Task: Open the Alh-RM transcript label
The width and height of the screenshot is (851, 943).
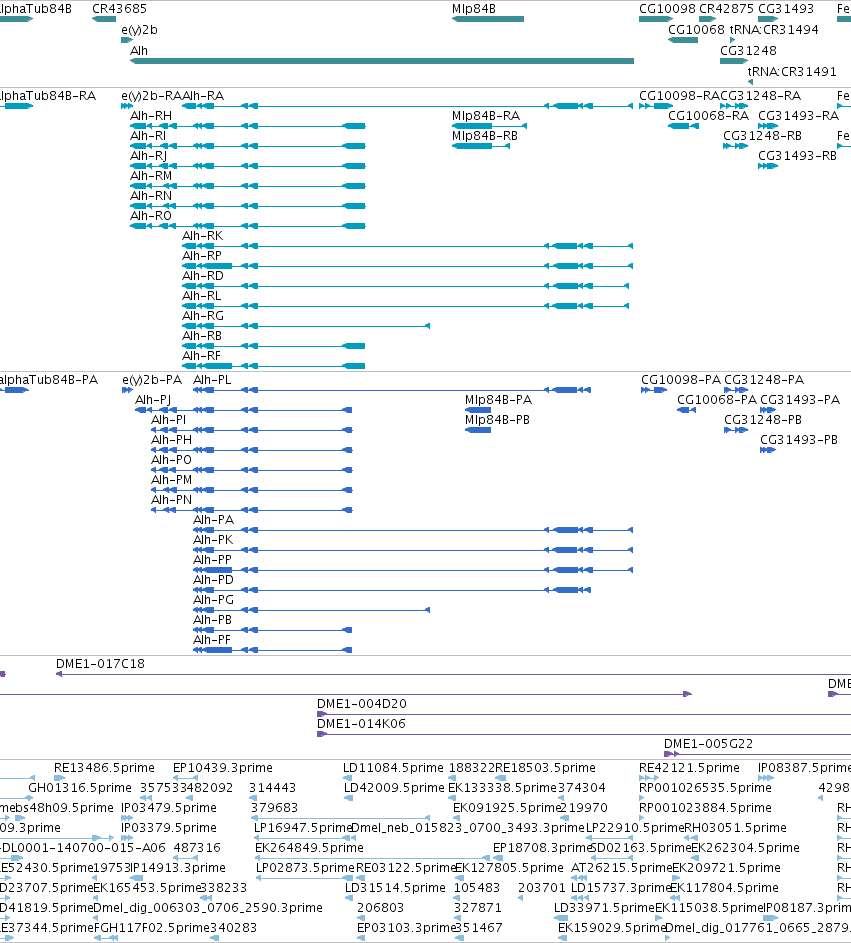Action: 151,176
